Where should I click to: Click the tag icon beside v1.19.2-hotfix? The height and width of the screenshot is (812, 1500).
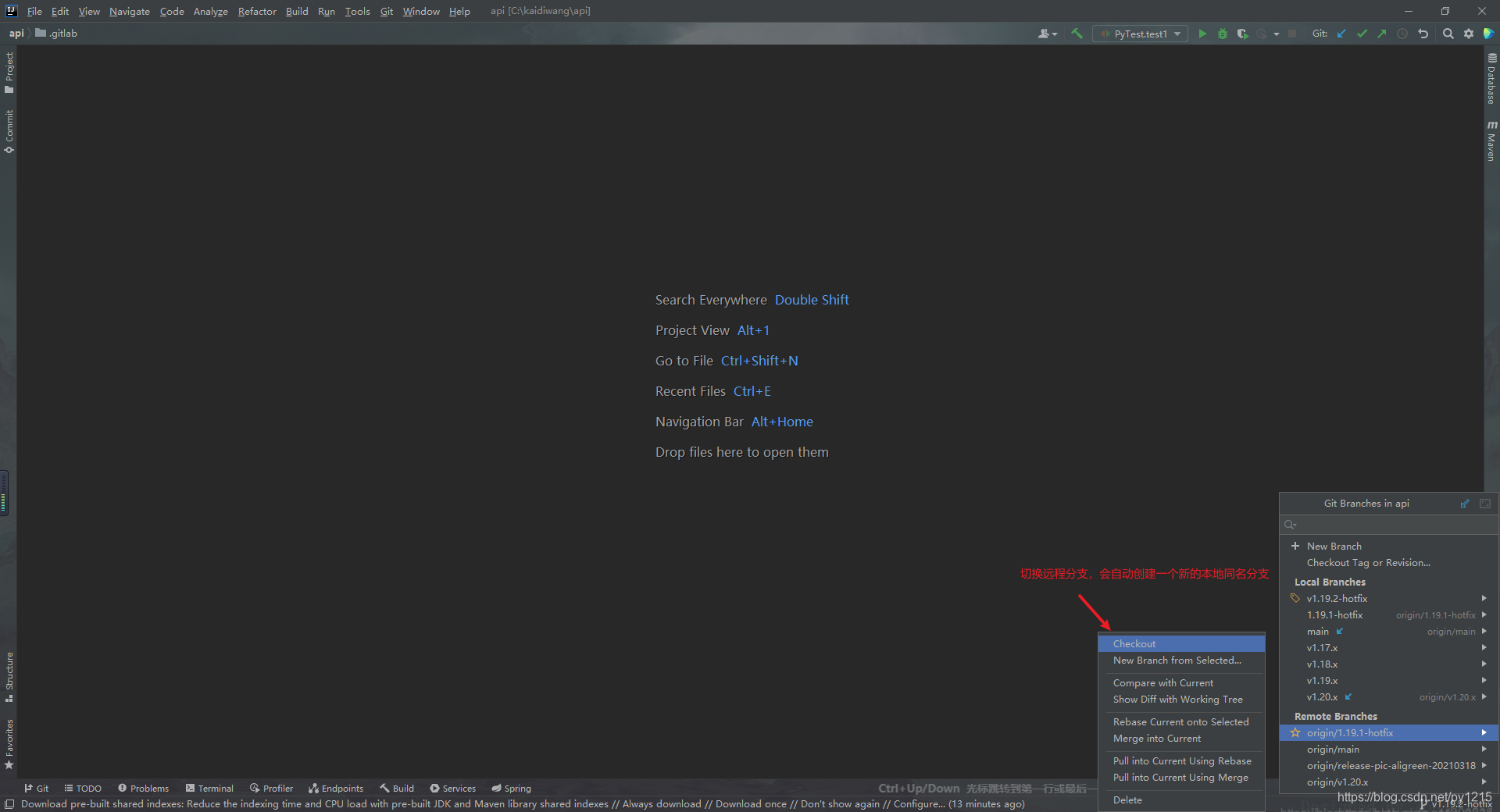1295,598
